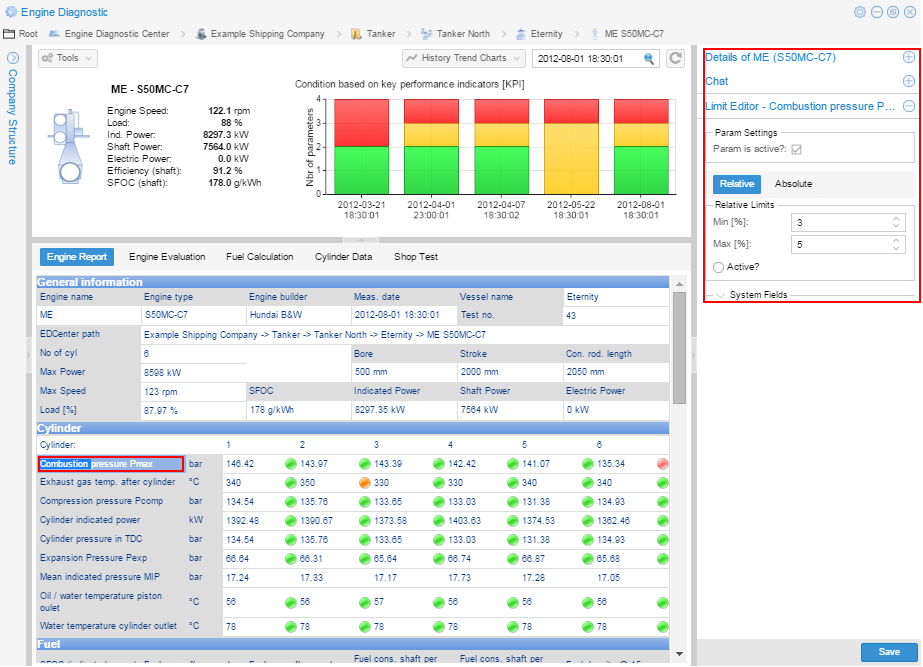Click the refresh button beside the date field

pos(676,59)
